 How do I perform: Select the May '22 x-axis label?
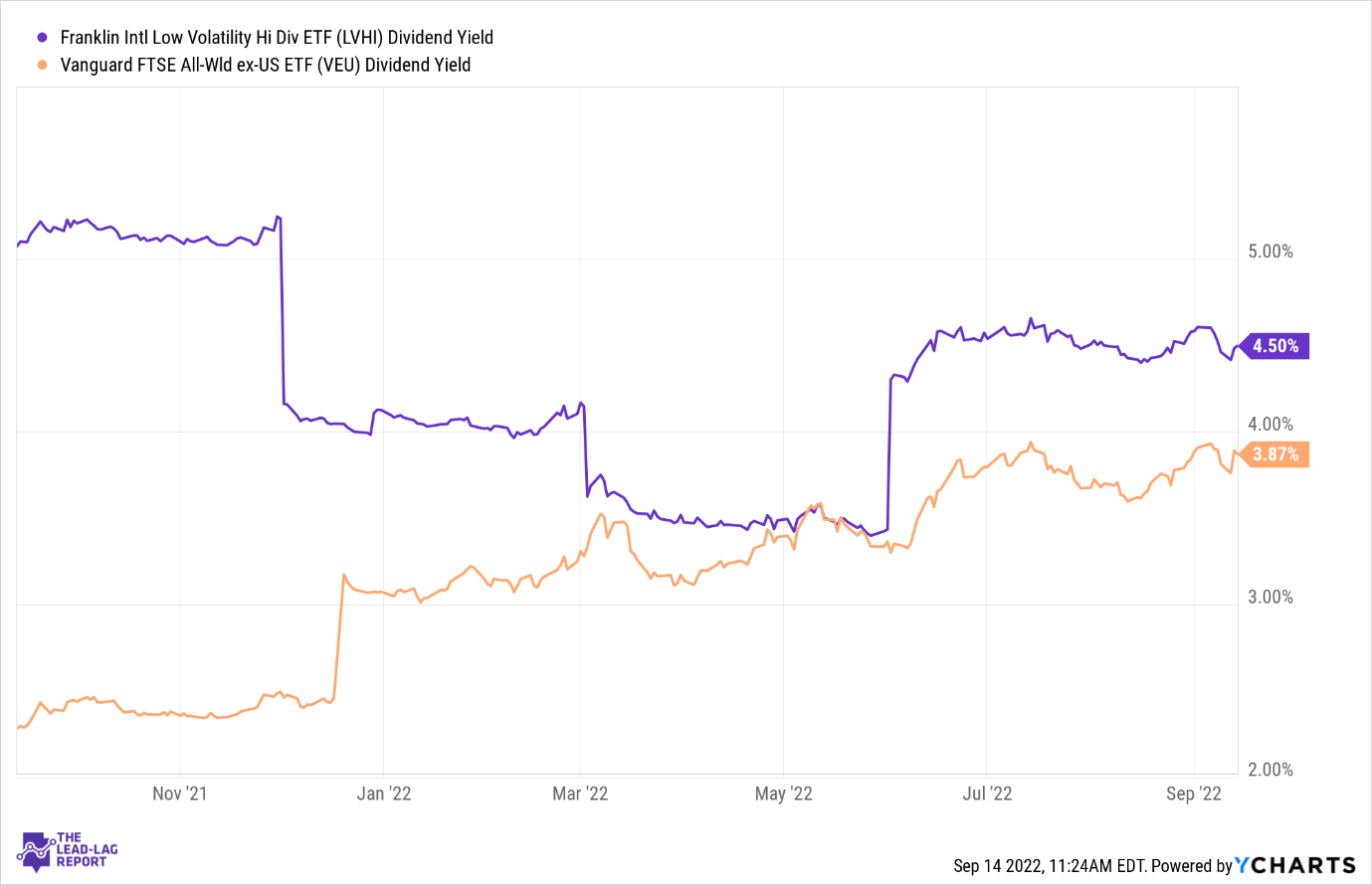point(784,794)
